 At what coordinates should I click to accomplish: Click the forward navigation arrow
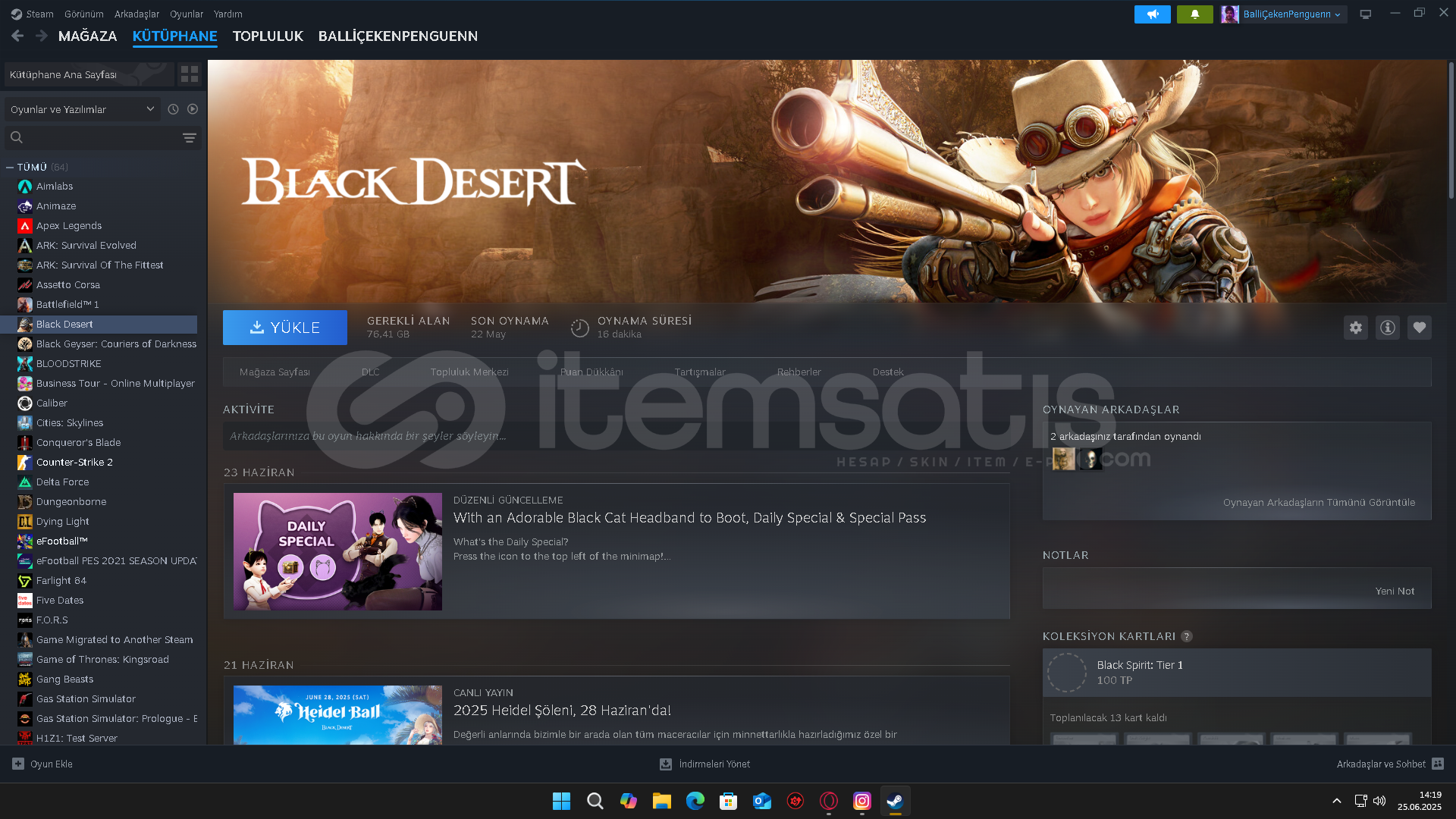(42, 36)
